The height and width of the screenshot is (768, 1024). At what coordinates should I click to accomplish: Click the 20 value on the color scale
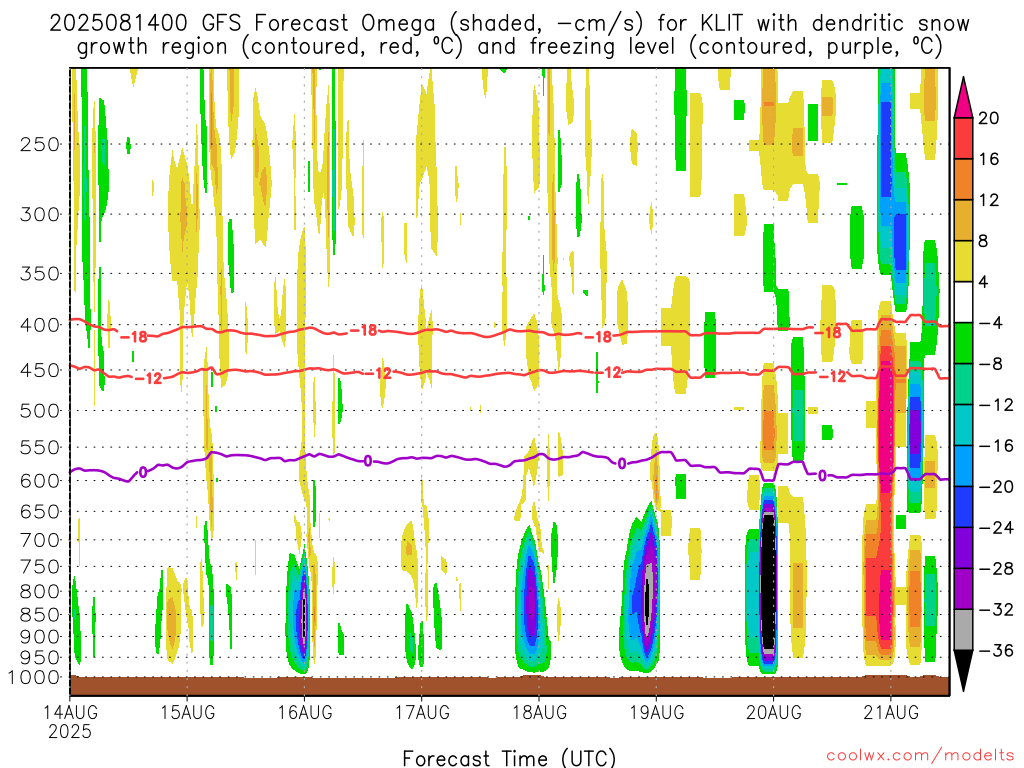click(x=989, y=118)
